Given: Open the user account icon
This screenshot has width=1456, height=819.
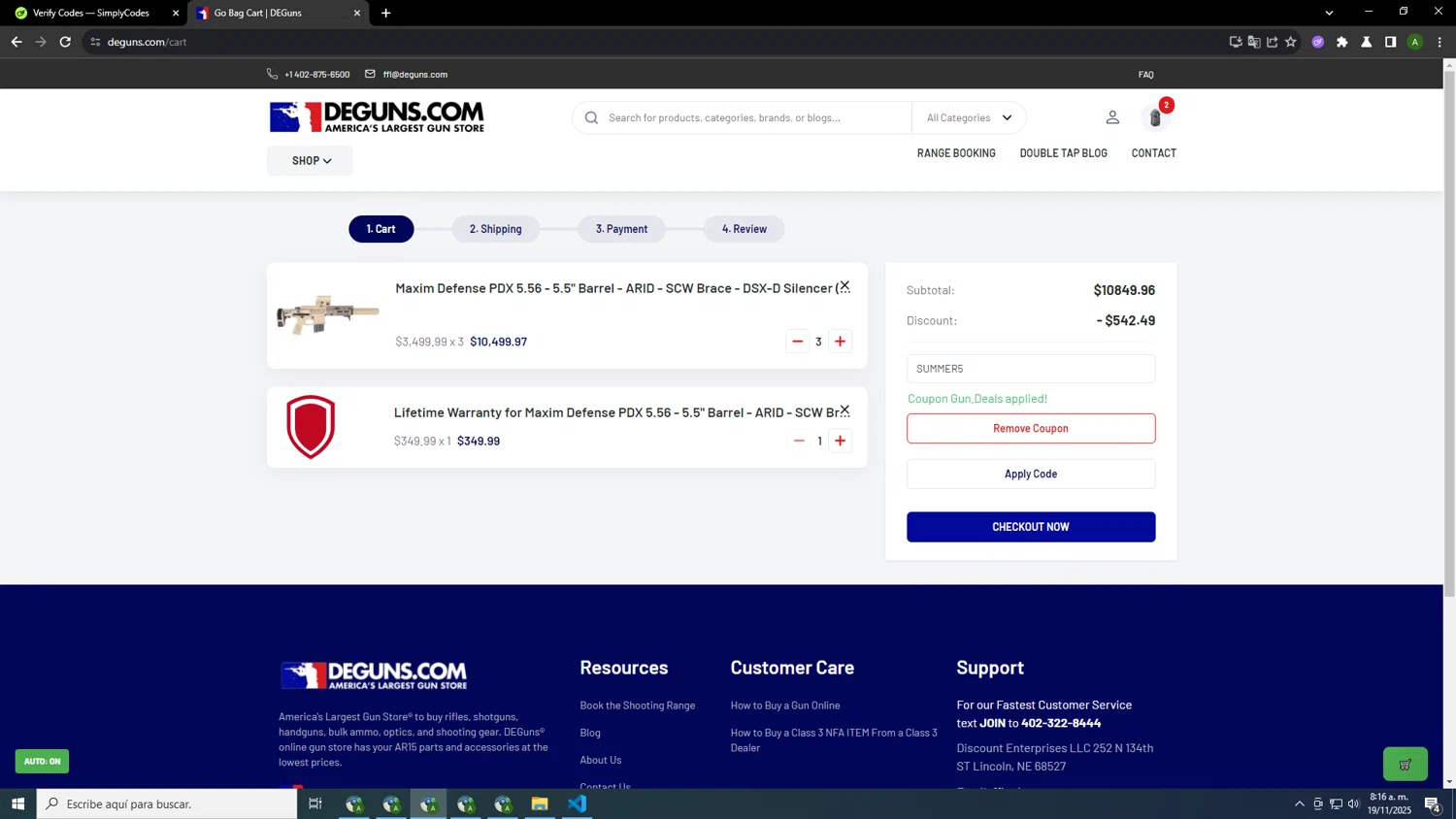Looking at the screenshot, I should (1112, 117).
